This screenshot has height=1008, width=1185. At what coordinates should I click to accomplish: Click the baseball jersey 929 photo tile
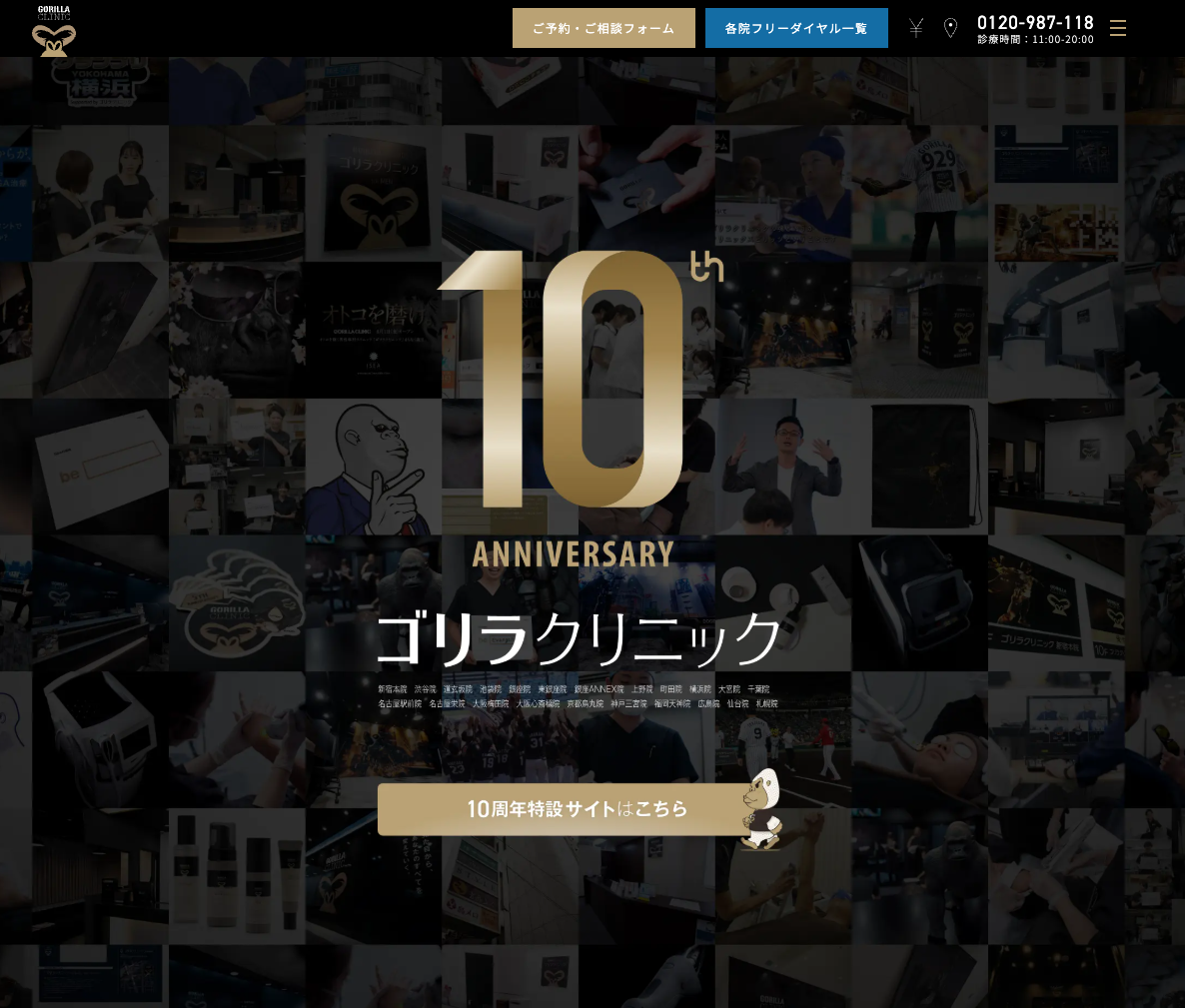[x=920, y=194]
